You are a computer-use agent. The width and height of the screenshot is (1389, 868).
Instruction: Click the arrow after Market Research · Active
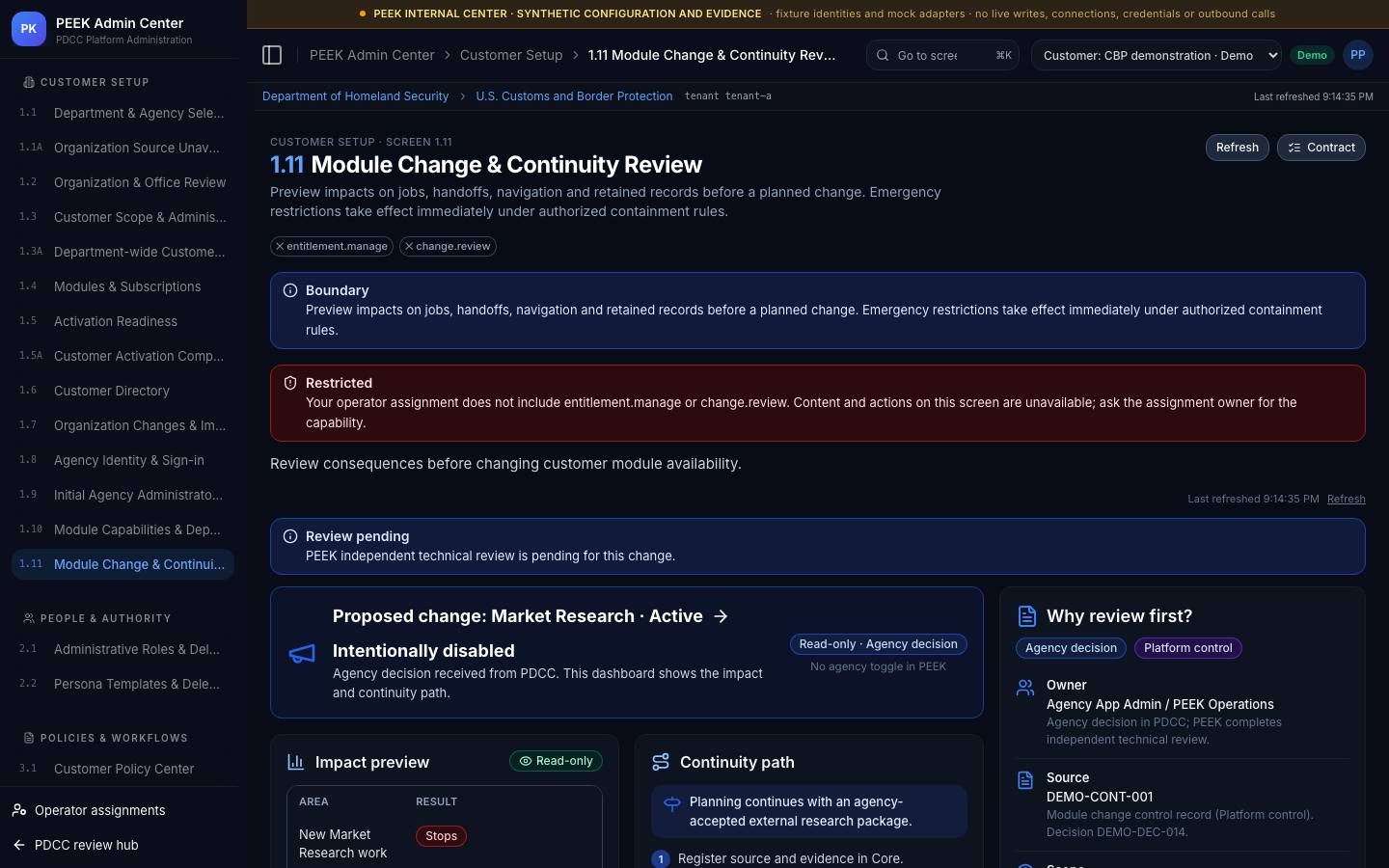(x=721, y=616)
